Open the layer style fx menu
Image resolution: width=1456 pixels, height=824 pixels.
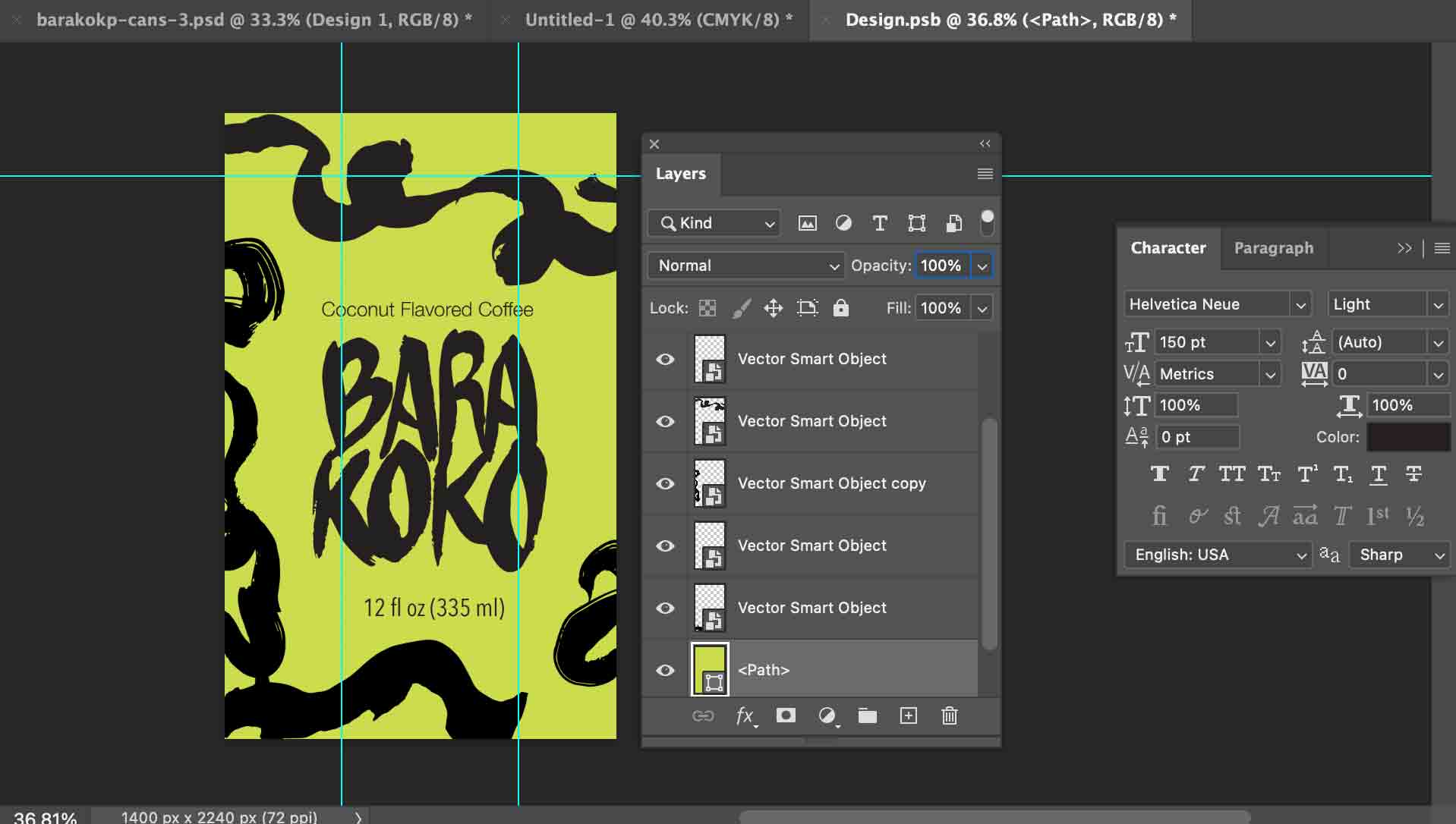tap(745, 715)
